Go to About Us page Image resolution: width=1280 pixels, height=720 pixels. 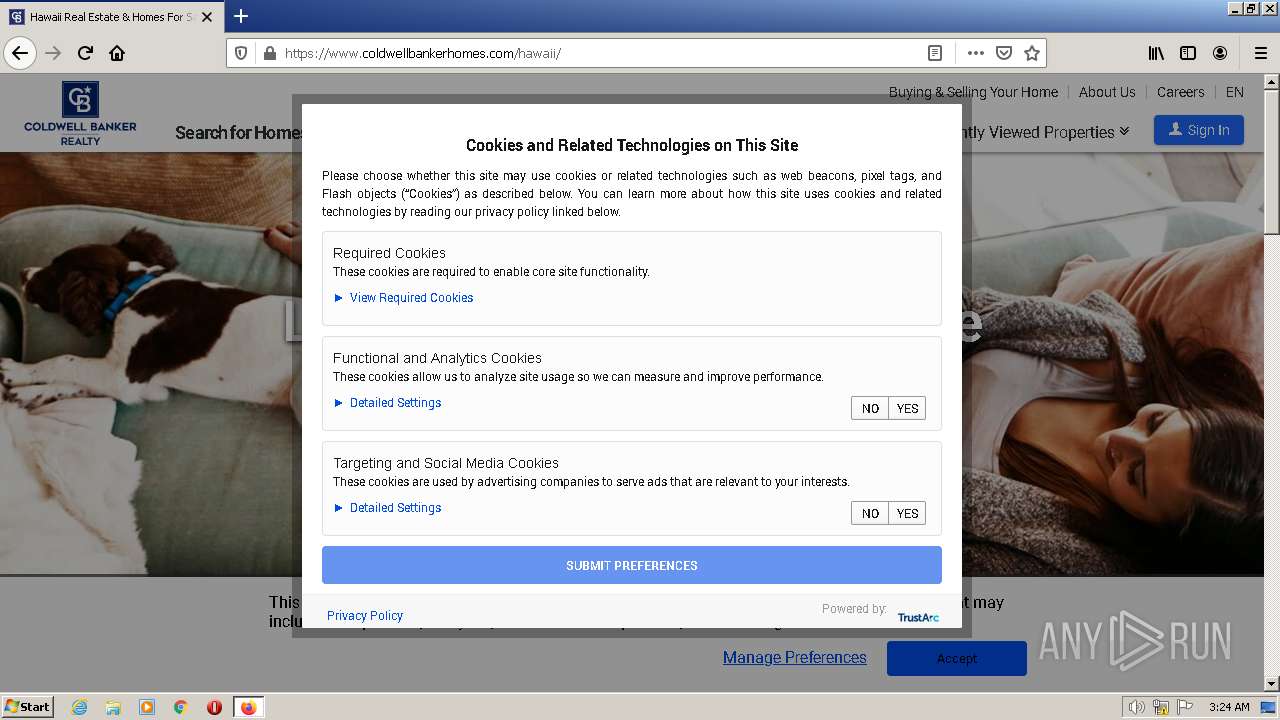click(1107, 92)
